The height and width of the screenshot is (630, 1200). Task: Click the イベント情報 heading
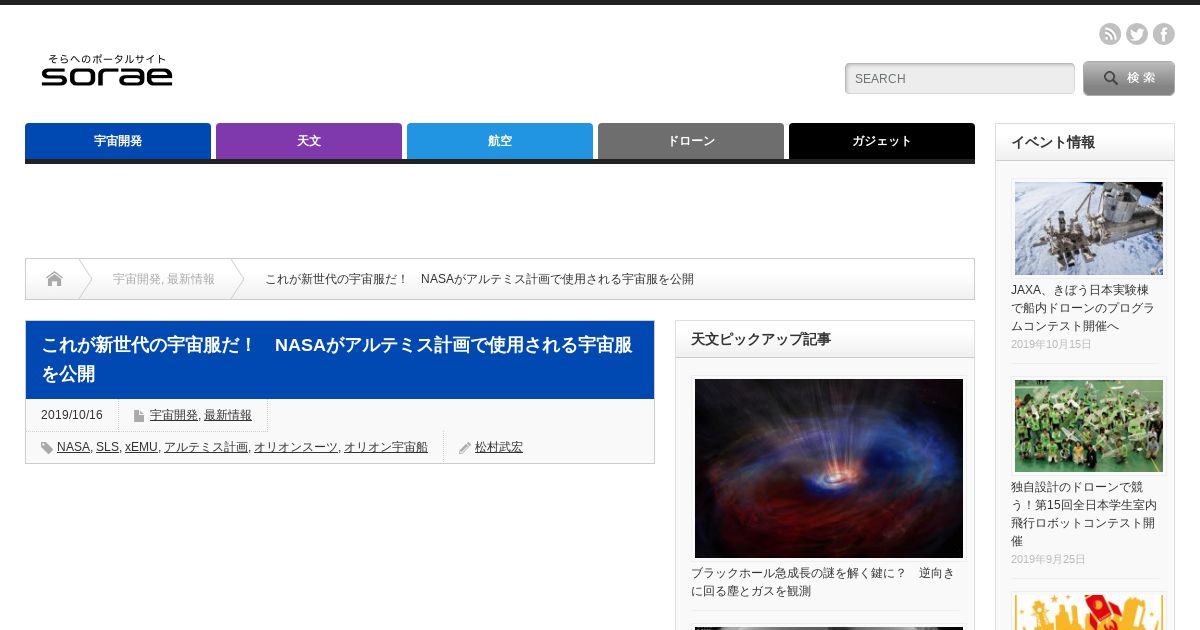(x=1053, y=142)
